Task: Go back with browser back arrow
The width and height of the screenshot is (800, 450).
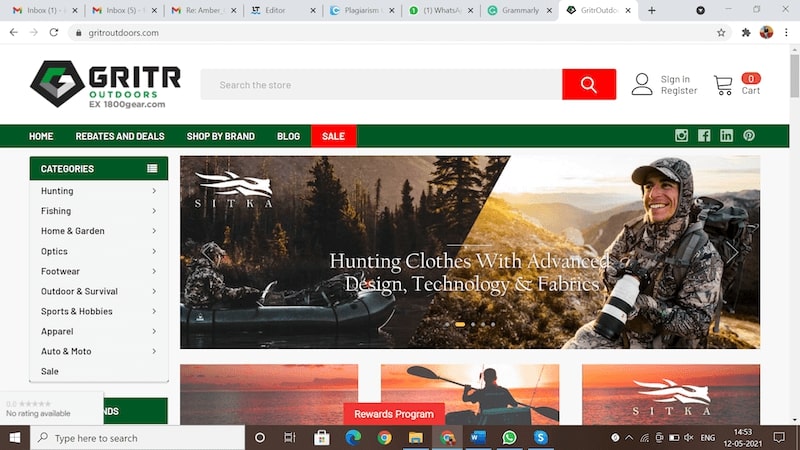Action: (x=14, y=32)
